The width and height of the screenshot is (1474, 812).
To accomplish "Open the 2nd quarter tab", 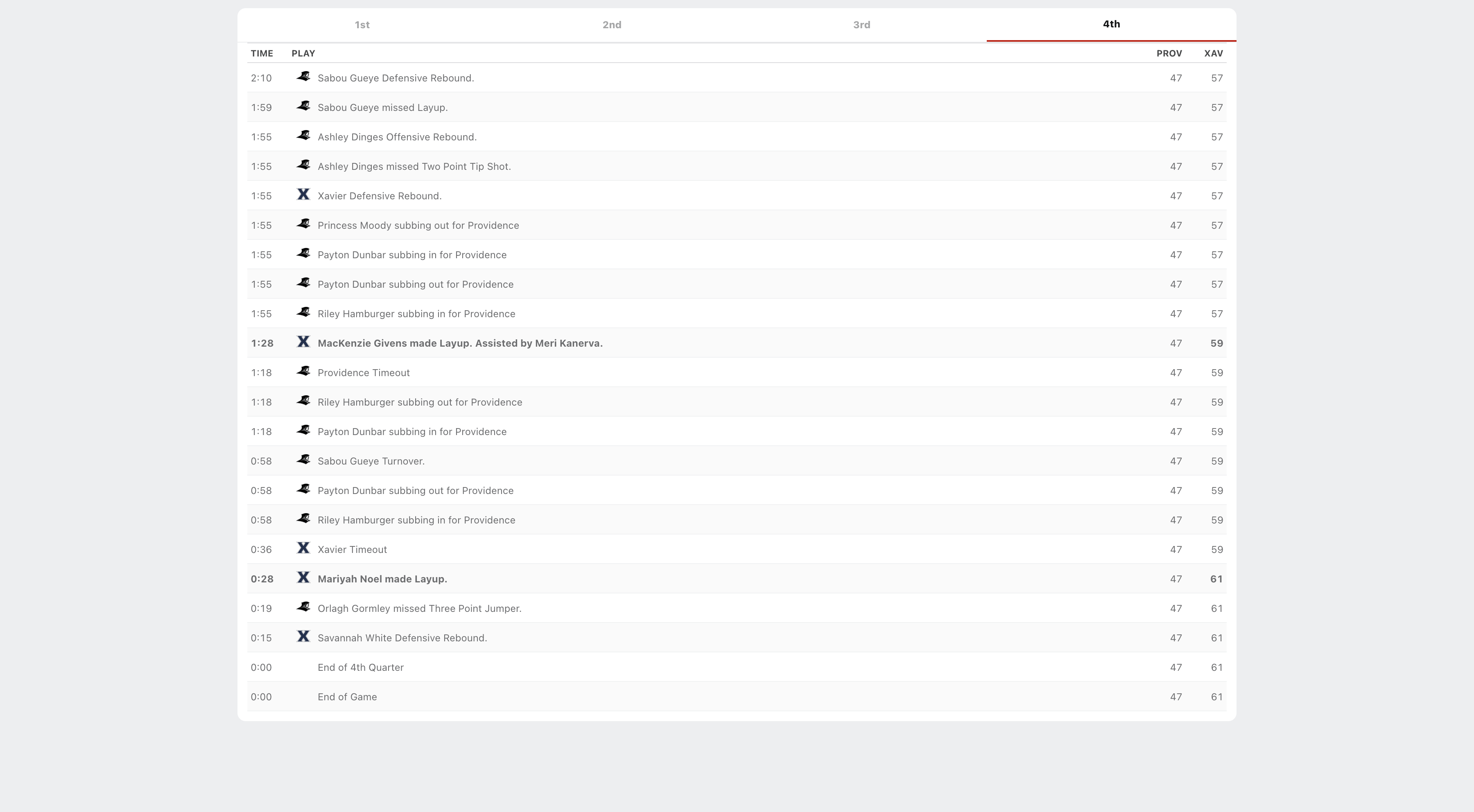I will 612,25.
